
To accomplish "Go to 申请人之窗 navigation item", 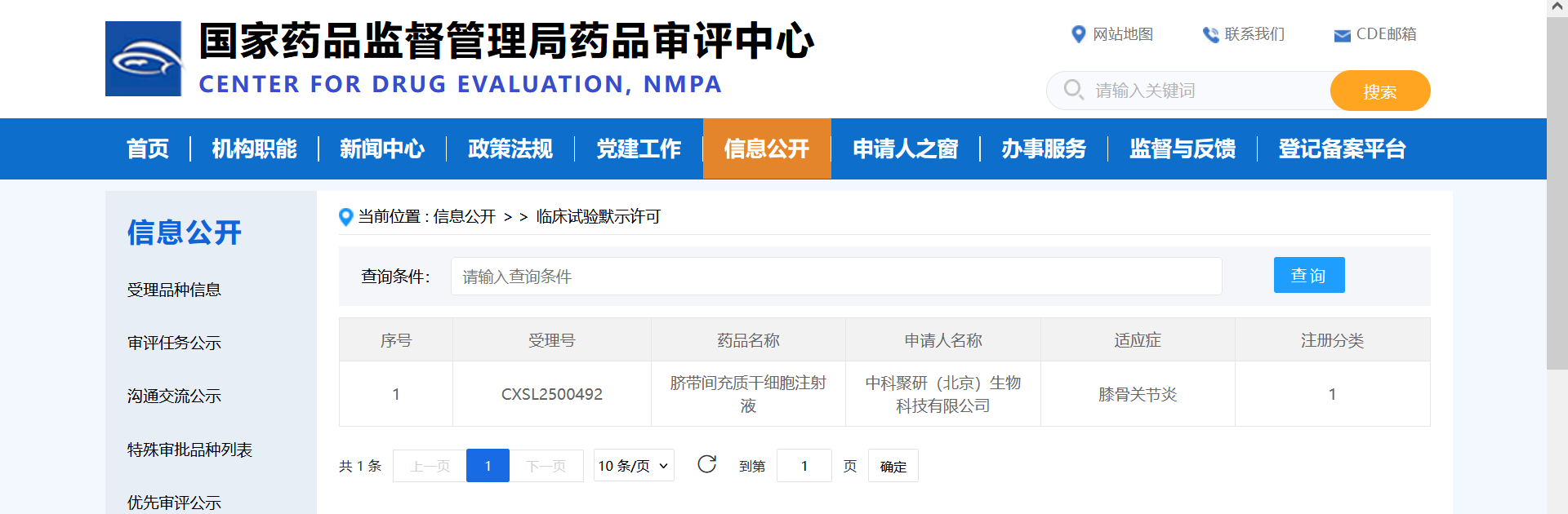I will tap(905, 148).
